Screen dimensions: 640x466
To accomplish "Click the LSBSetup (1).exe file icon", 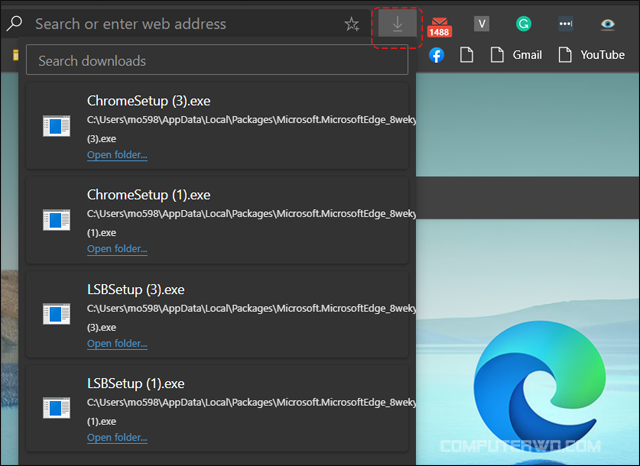I will [x=56, y=408].
